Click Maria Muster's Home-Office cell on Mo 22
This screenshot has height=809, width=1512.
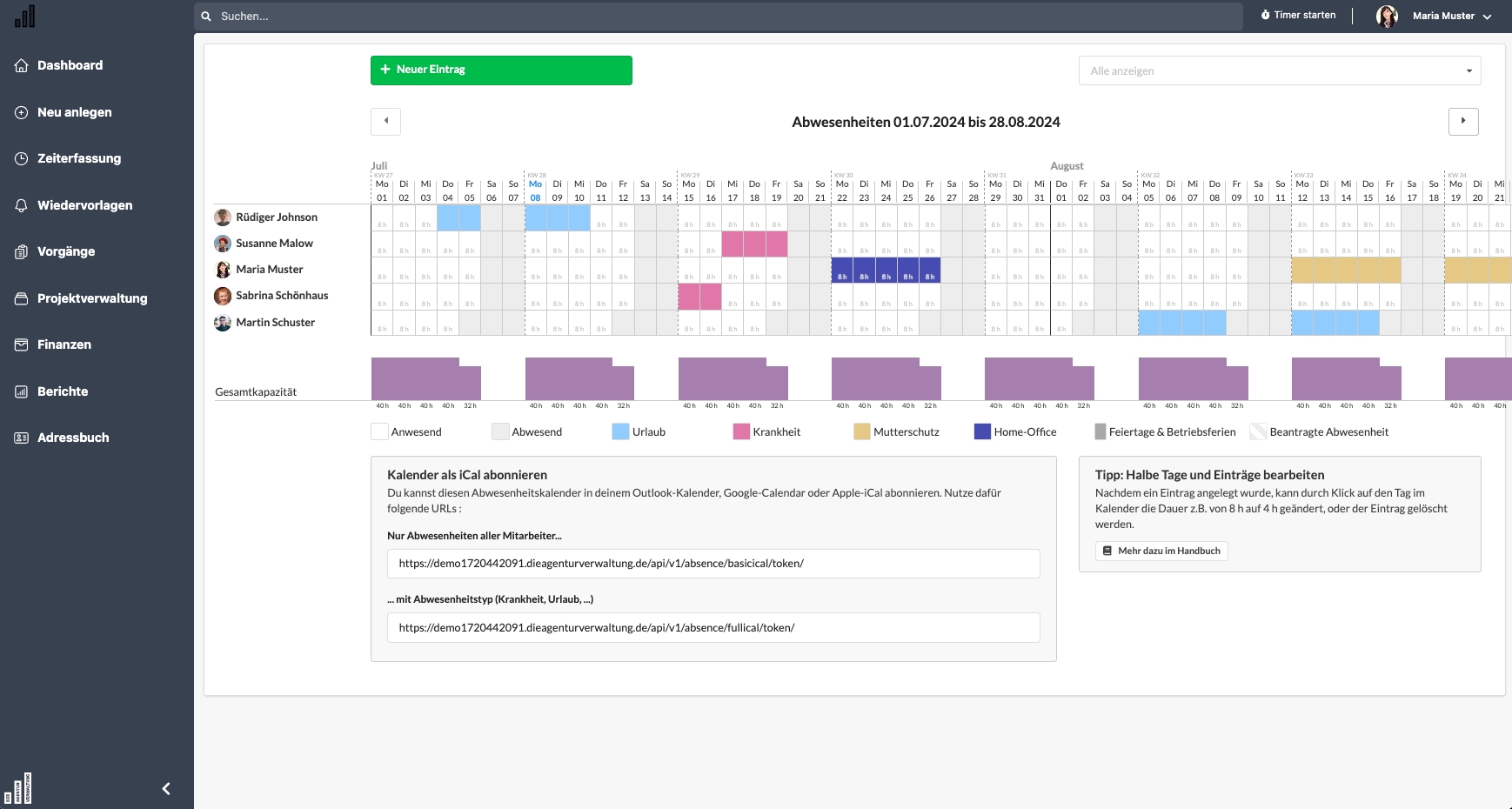[x=842, y=271]
